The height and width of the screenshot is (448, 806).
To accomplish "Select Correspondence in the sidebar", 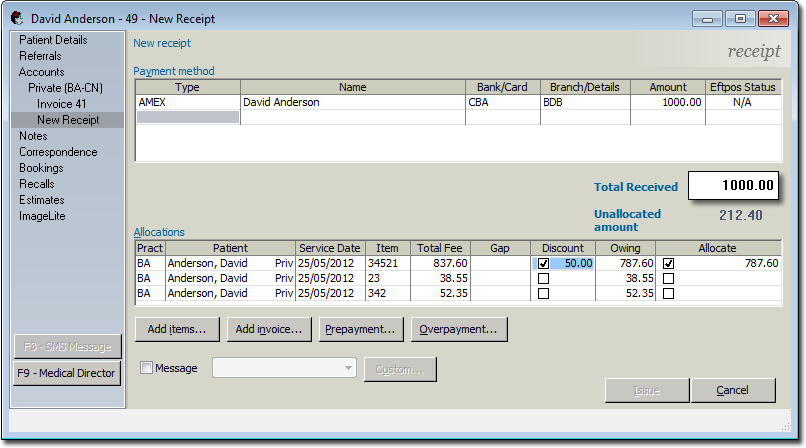I will pyautogui.click(x=58, y=152).
